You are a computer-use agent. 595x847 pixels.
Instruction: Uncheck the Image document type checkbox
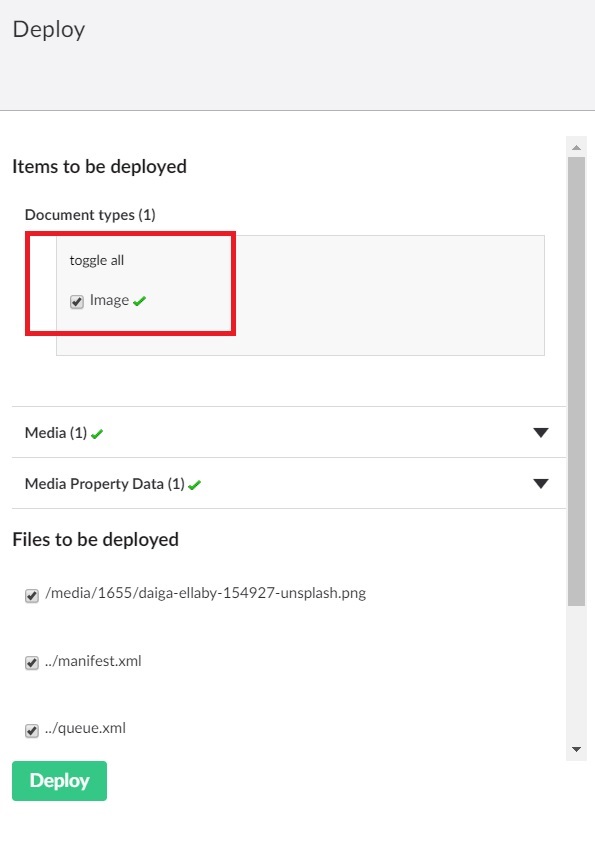[77, 301]
